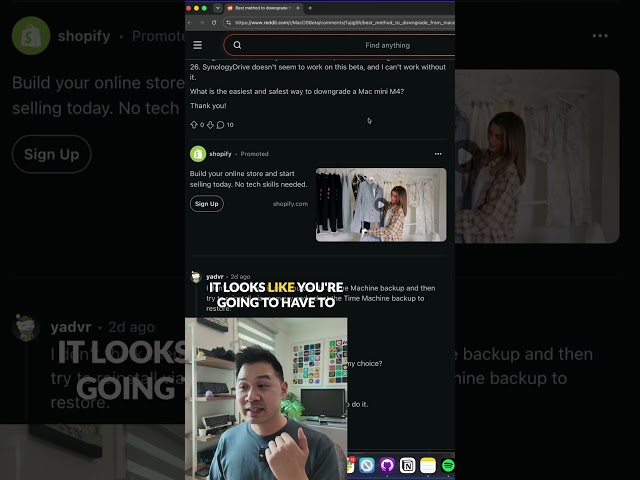
Task: Open the shopify.com link
Action: (x=290, y=204)
